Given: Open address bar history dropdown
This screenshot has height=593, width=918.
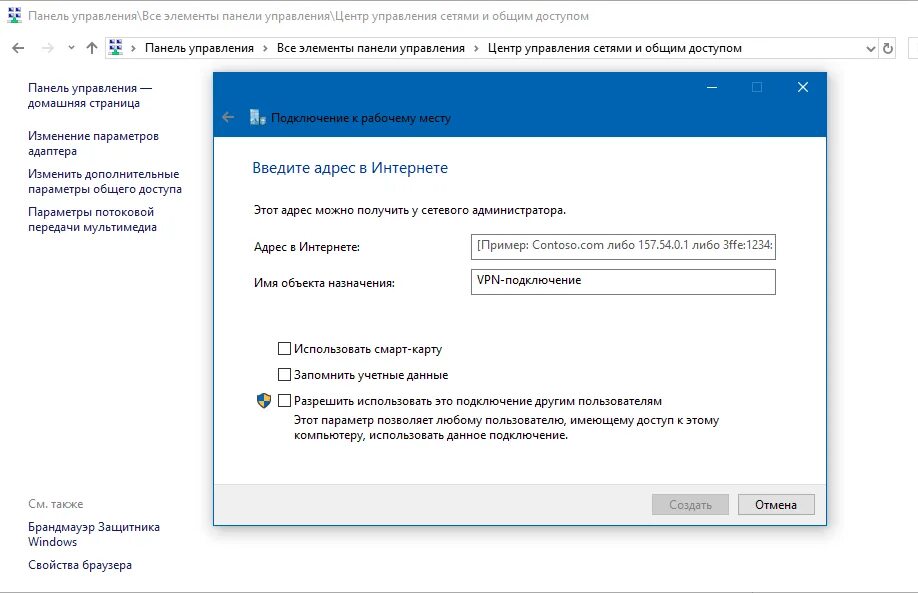Looking at the screenshot, I should point(871,49).
